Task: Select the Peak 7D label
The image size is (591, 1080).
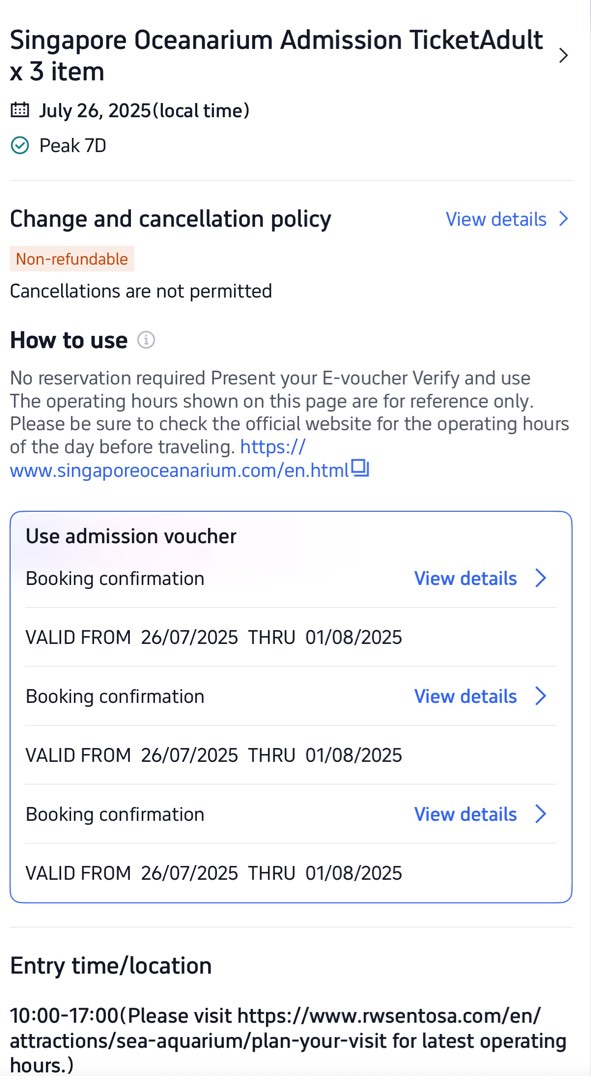Action: click(x=73, y=145)
